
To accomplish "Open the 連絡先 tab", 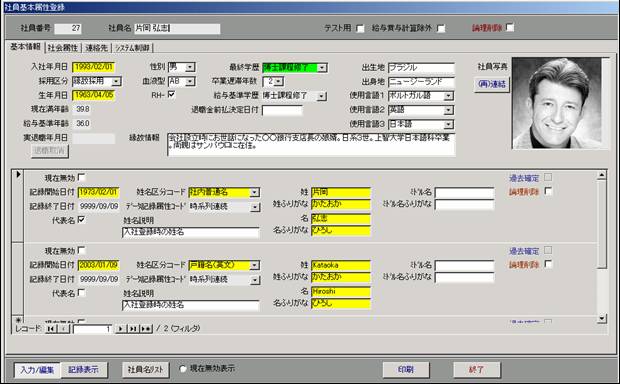I will [96, 48].
